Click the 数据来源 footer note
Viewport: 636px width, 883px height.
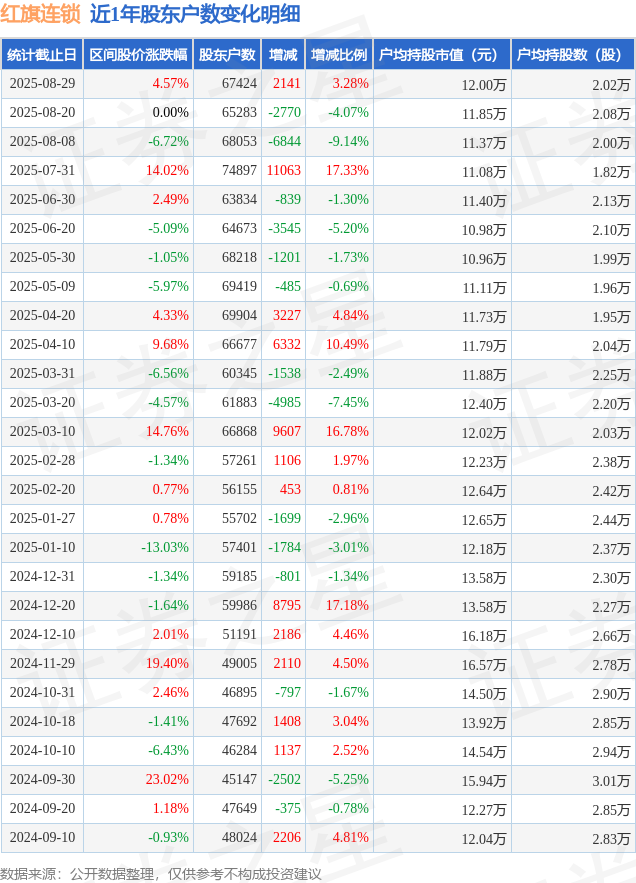(x=161, y=874)
